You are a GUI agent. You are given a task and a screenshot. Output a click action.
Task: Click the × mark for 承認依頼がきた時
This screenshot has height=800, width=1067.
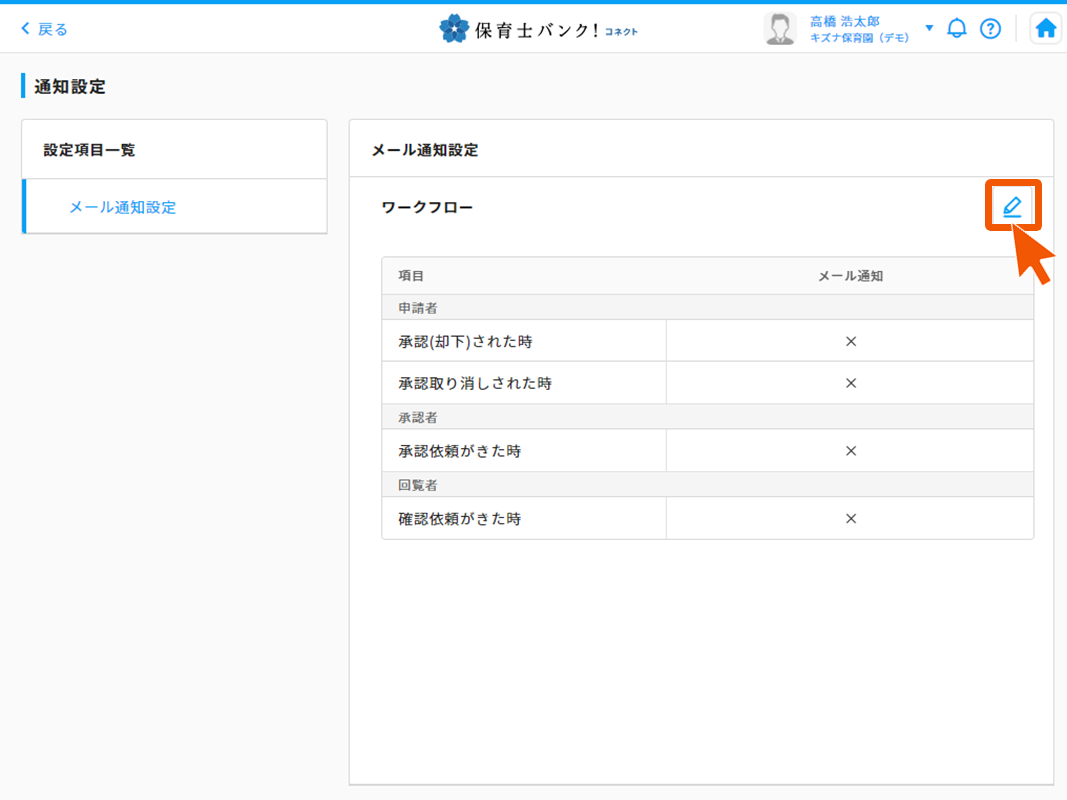pyautogui.click(x=851, y=451)
